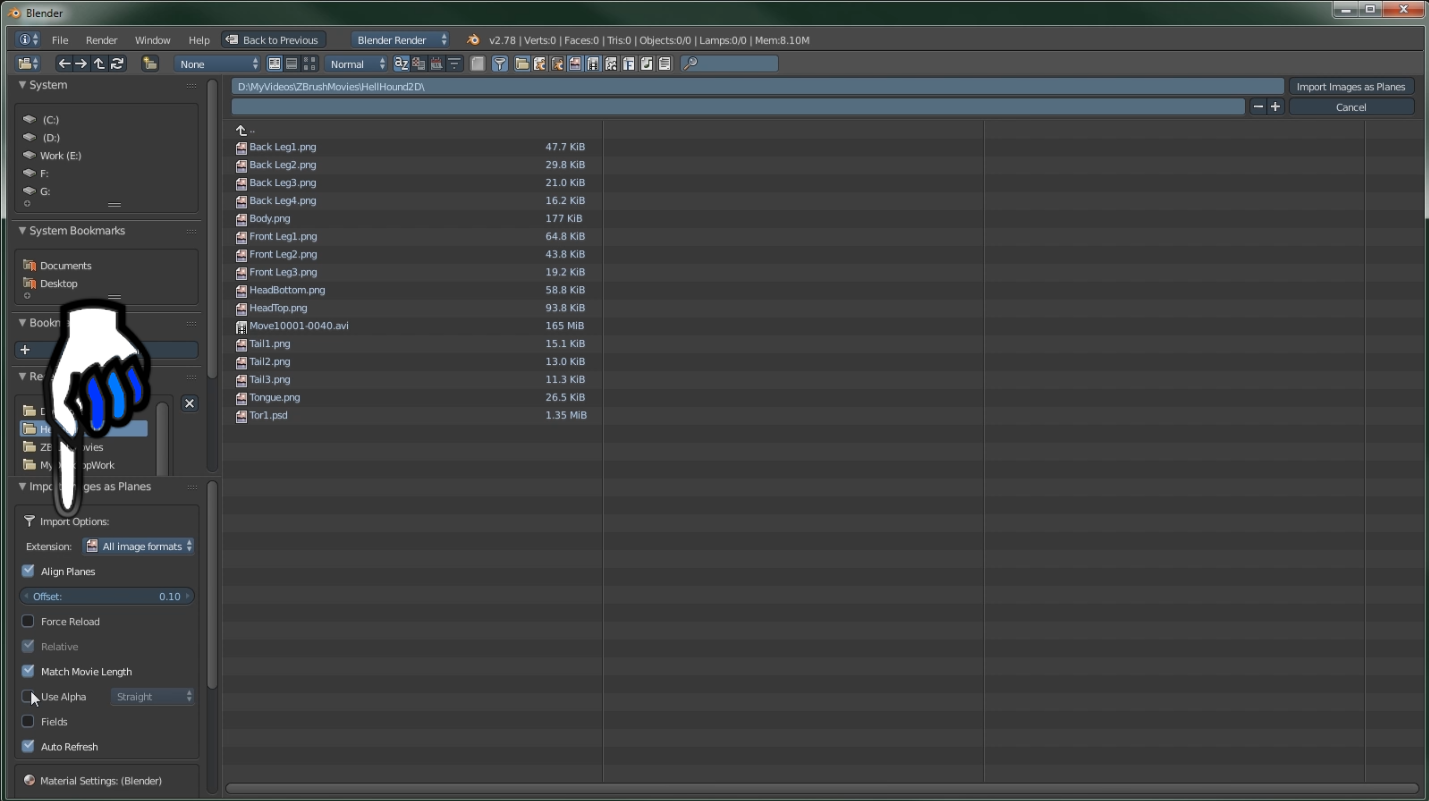Click the minus filename decrement button

pyautogui.click(x=1258, y=107)
